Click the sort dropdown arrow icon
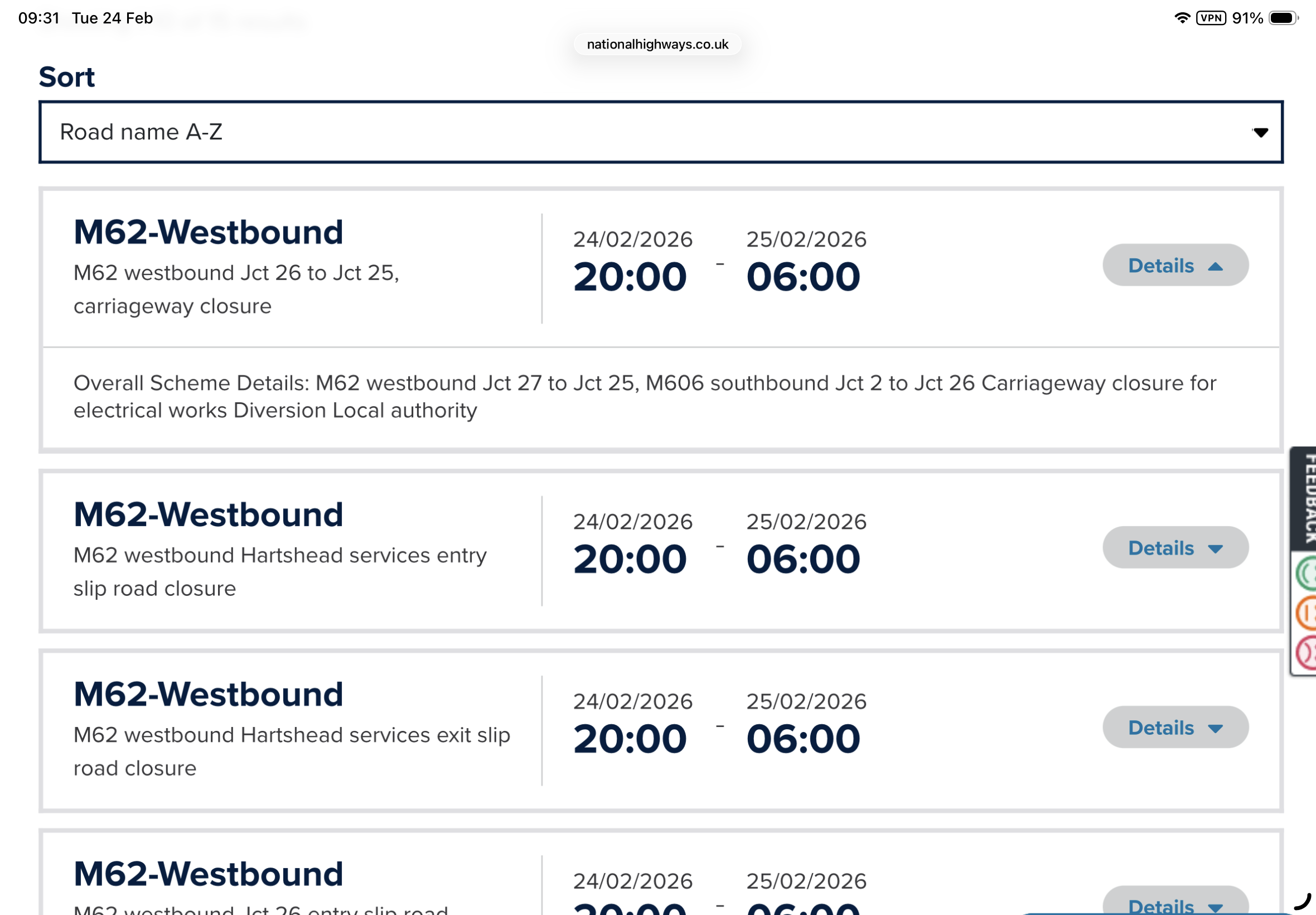Screen dimensions: 1316x915 point(1260,132)
